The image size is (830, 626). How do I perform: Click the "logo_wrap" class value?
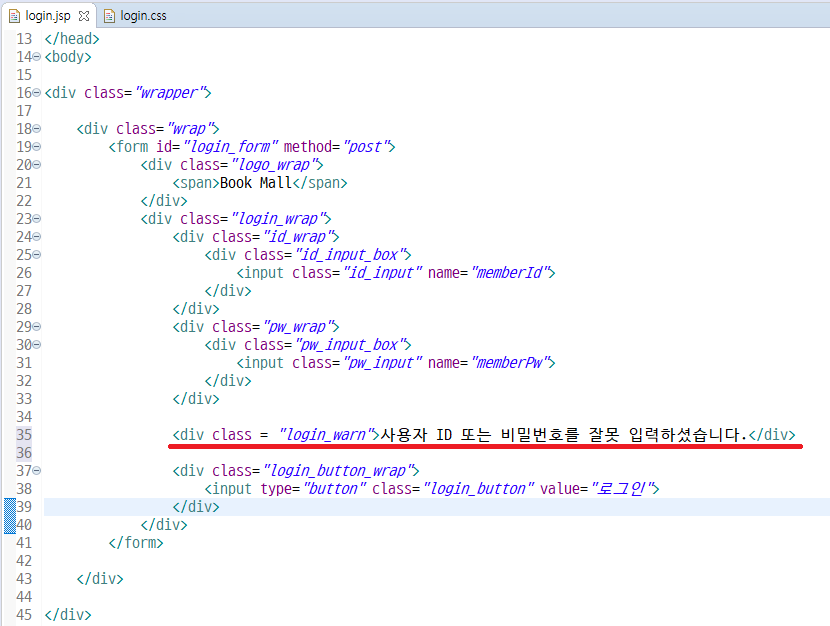pos(274,165)
